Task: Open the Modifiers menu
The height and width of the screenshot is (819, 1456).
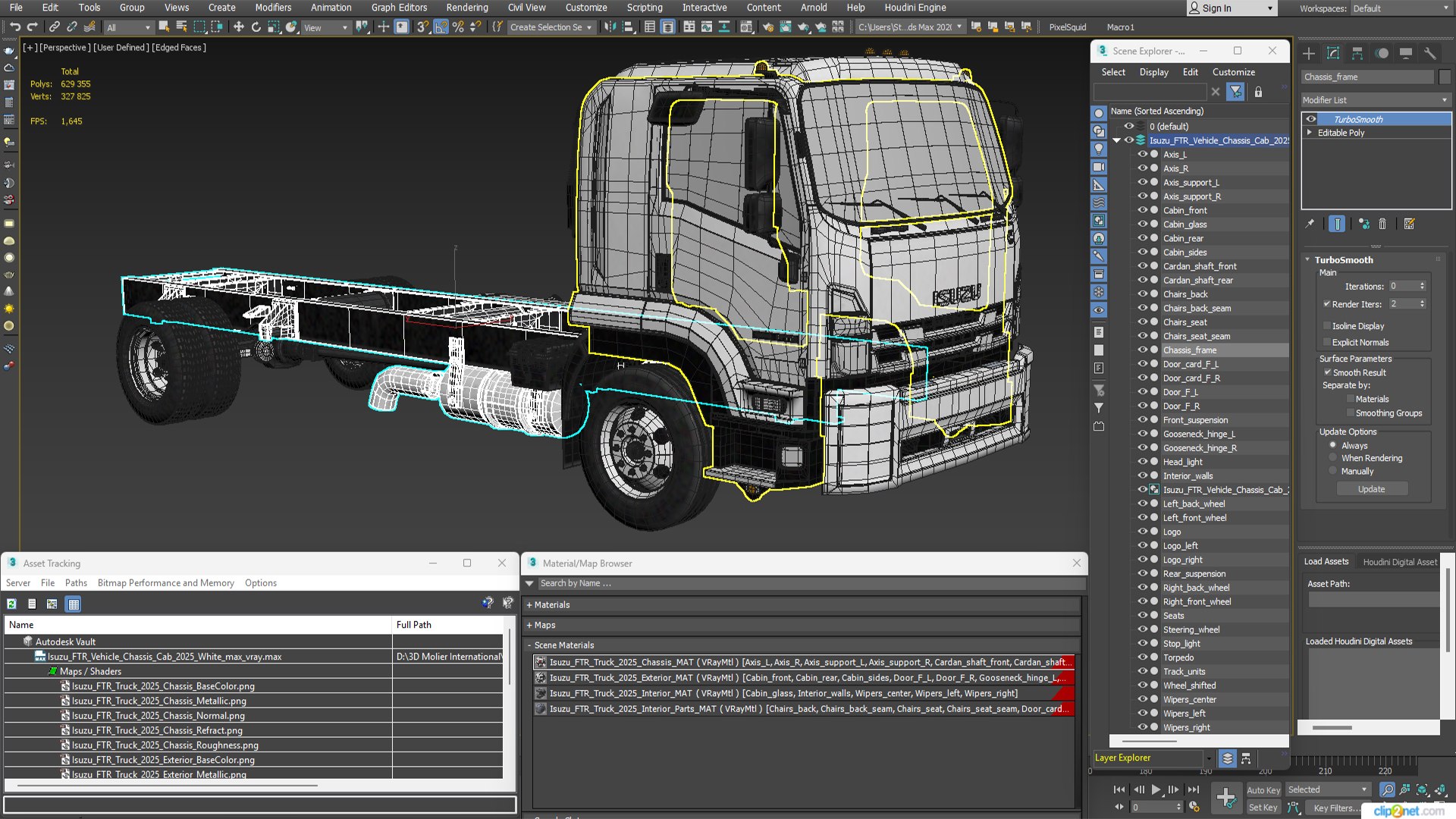Action: tap(273, 8)
